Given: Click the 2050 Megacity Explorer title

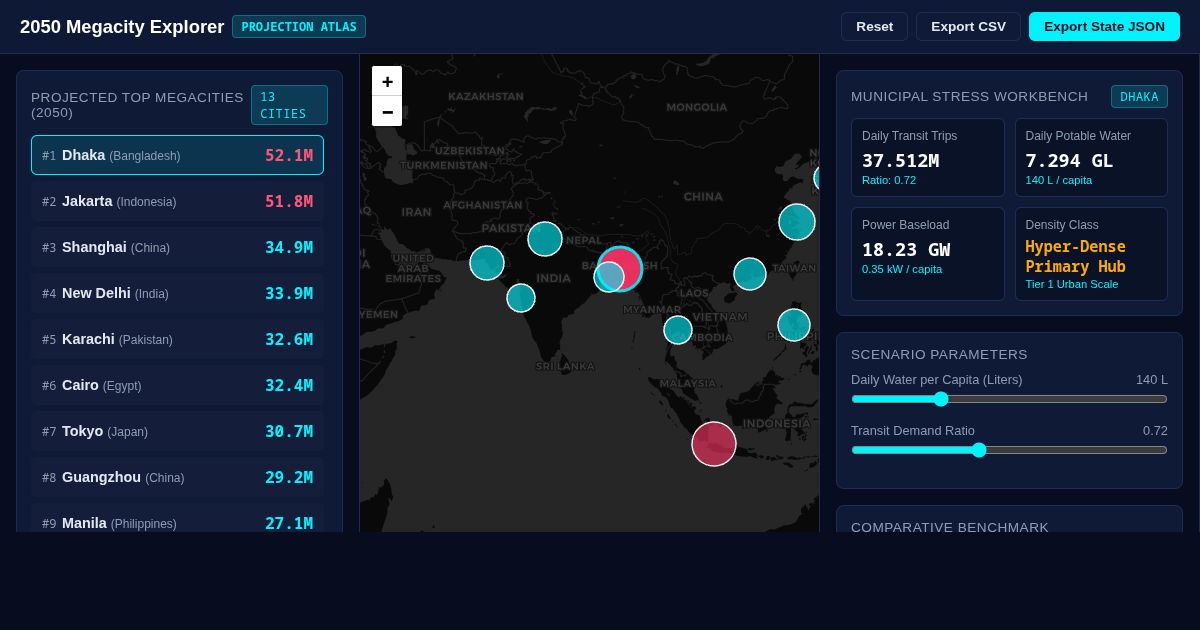Looking at the screenshot, I should click(122, 27).
